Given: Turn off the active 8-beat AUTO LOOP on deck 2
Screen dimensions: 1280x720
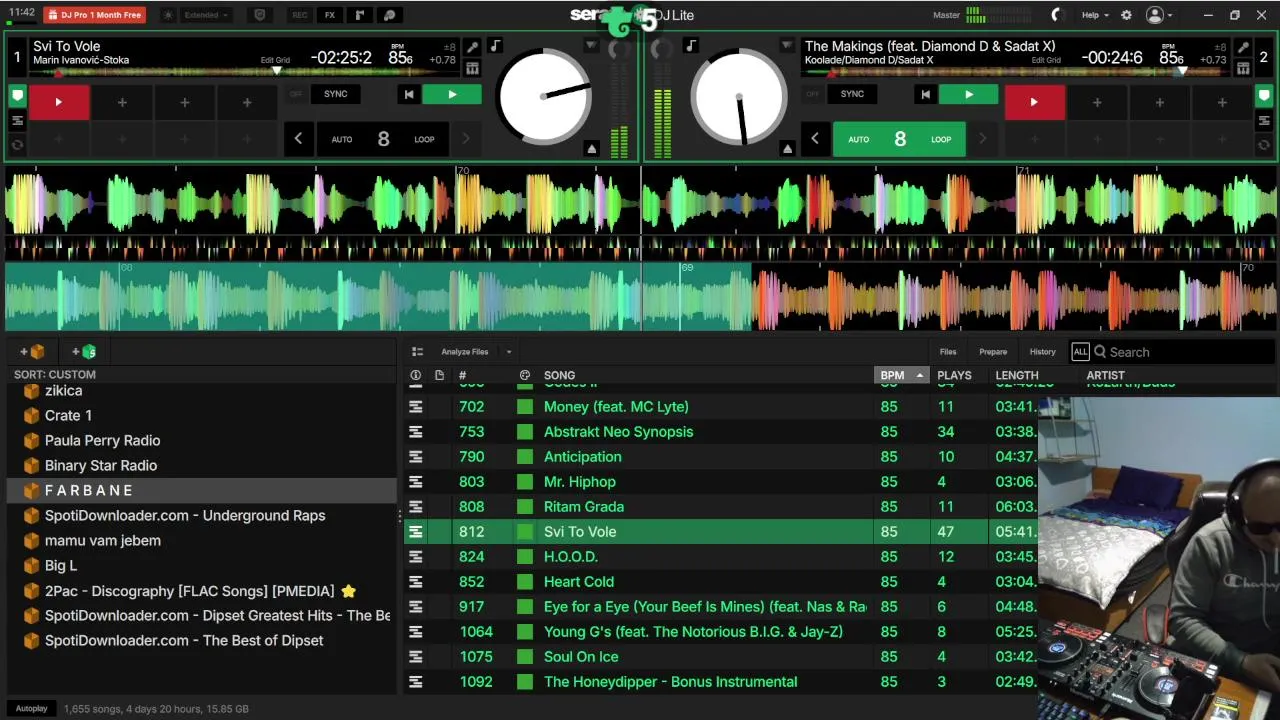Looking at the screenshot, I should coord(900,139).
